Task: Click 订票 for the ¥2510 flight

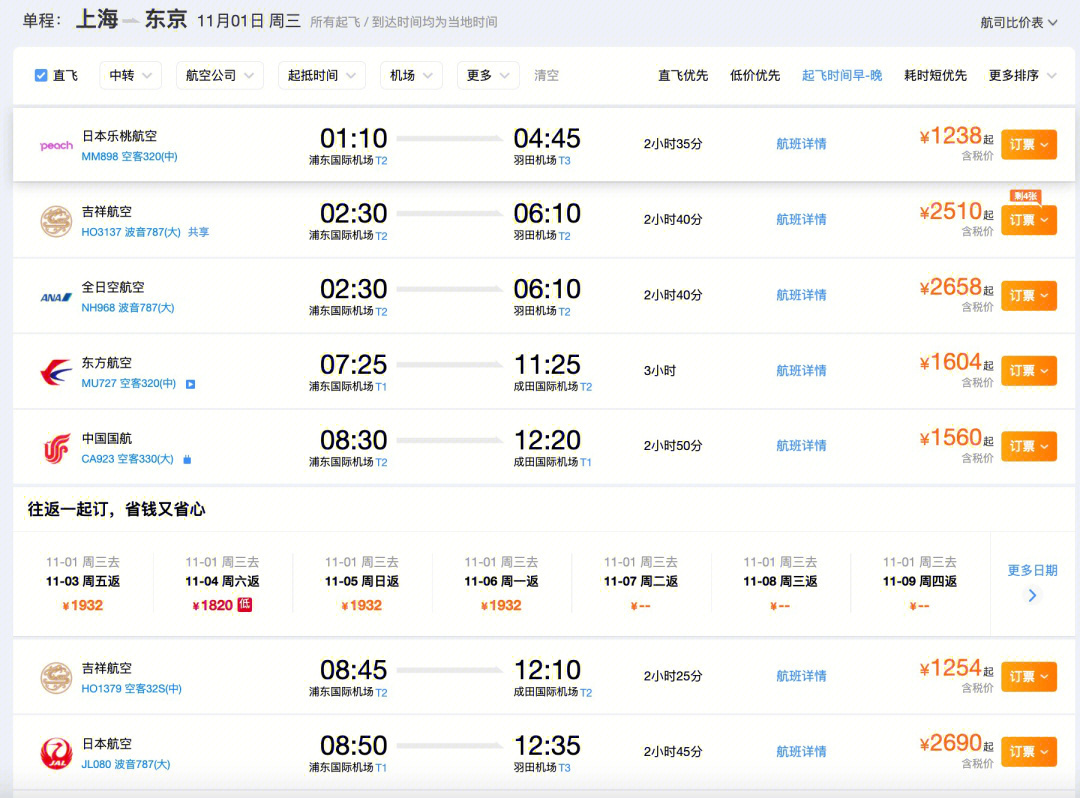Action: (1028, 220)
